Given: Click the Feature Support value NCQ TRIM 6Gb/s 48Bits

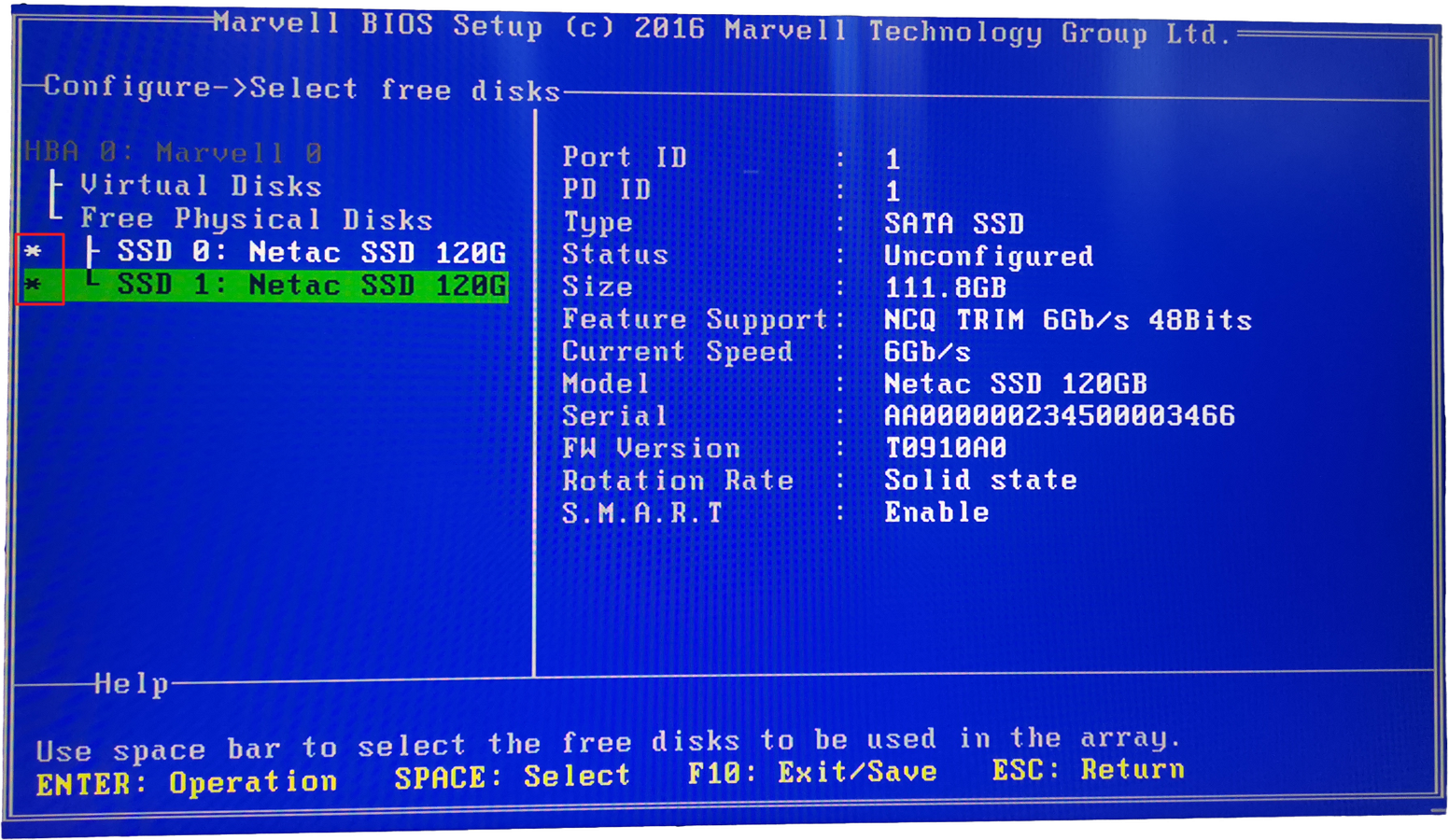Looking at the screenshot, I should [x=1067, y=320].
